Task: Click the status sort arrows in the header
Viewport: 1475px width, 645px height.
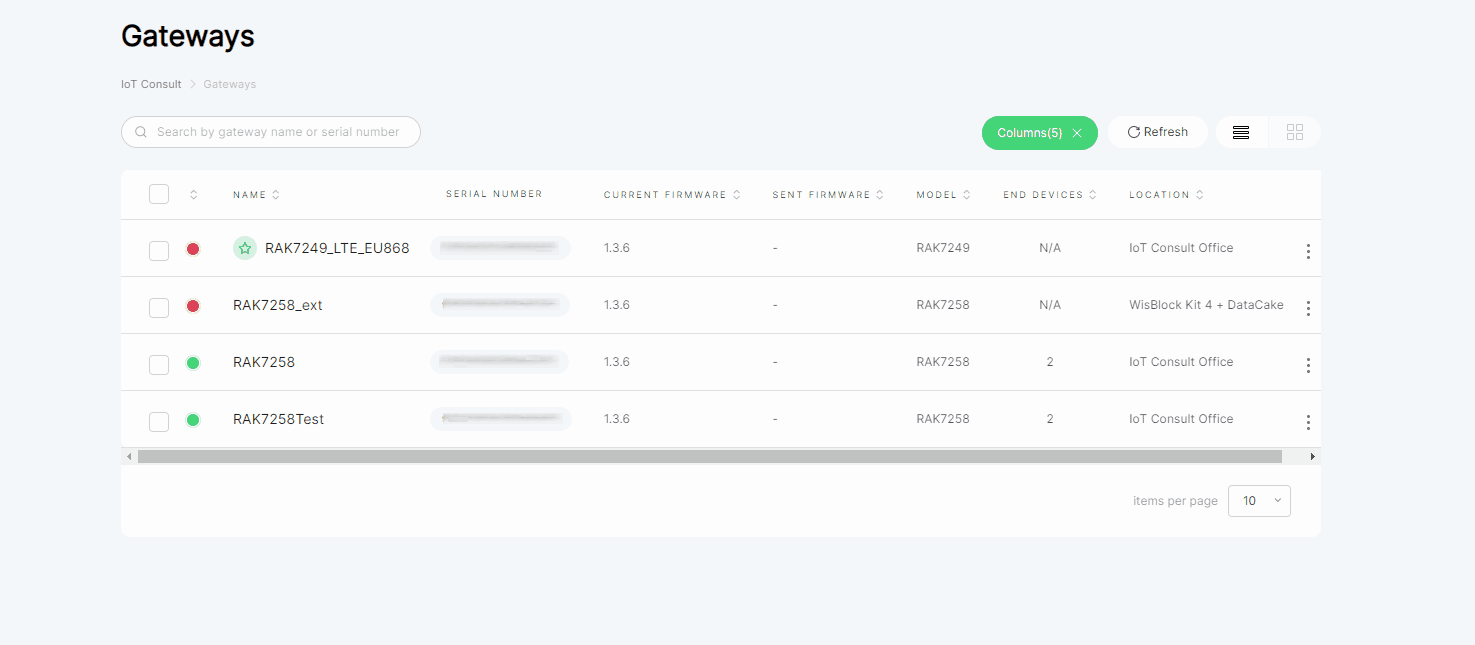Action: pos(193,195)
